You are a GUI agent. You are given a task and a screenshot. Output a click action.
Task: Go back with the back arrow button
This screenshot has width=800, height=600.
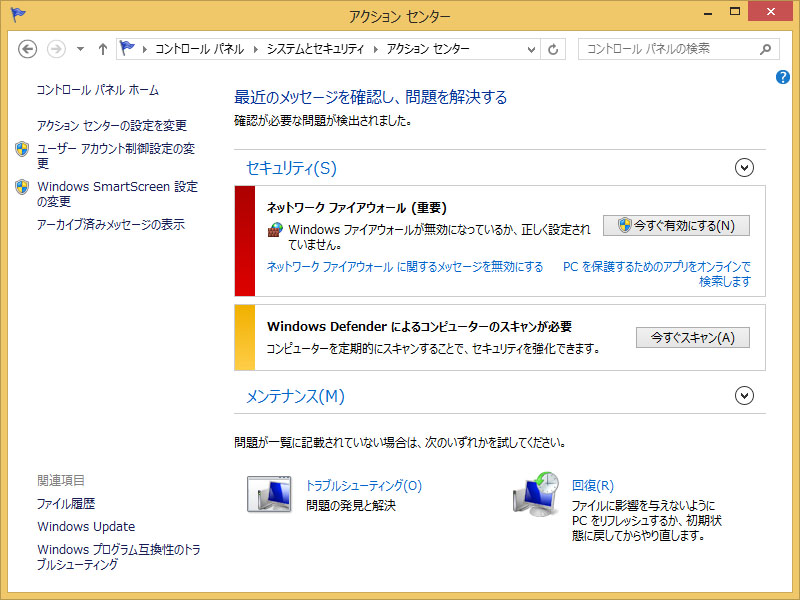[28, 49]
